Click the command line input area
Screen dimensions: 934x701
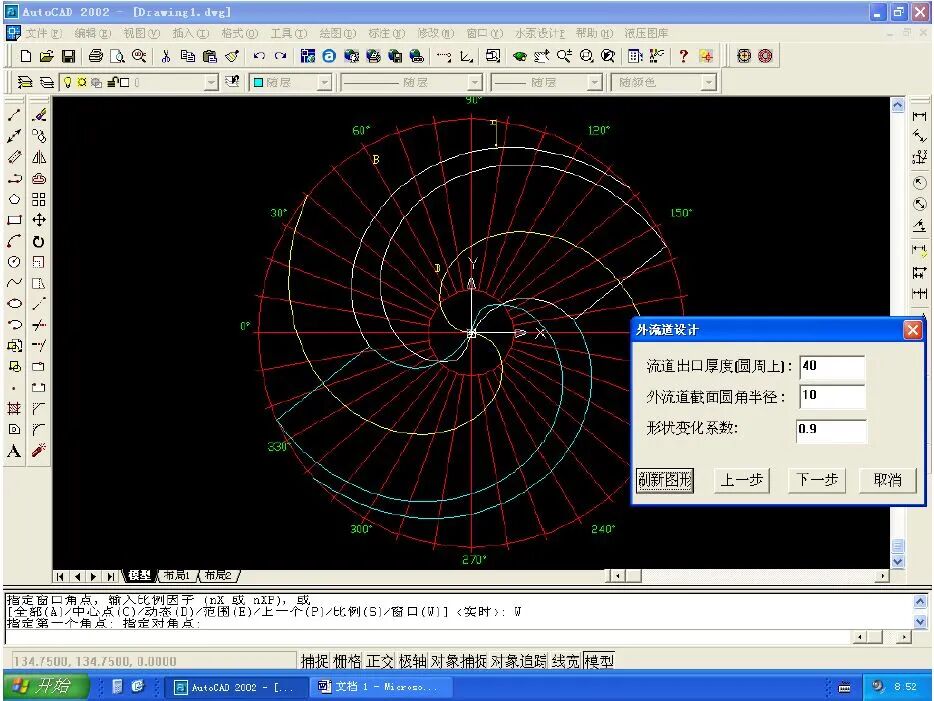tap(429, 637)
